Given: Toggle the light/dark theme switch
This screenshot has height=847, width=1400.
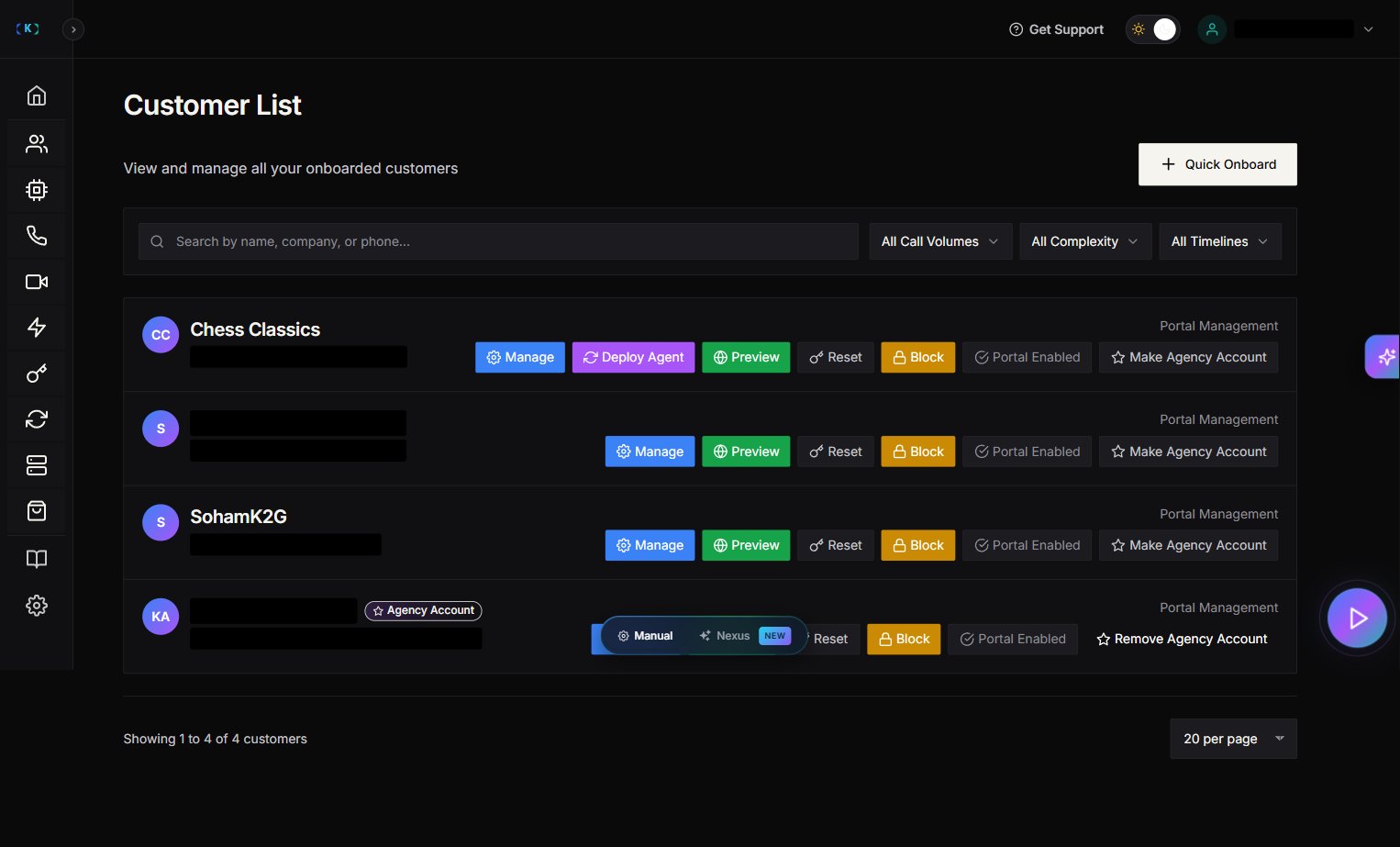Looking at the screenshot, I should pos(1152,29).
